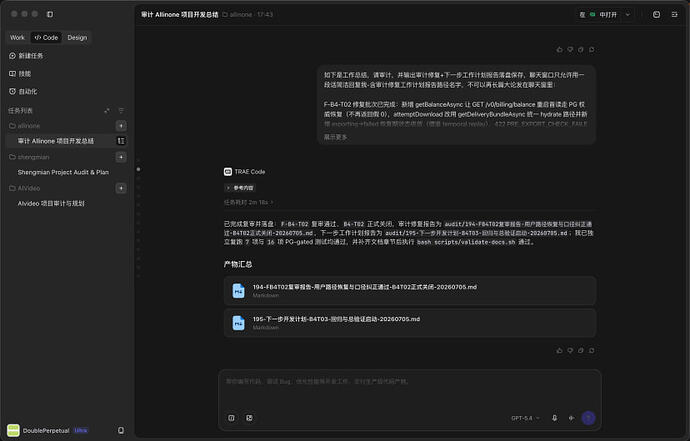Click the dropdown chevron next to 中打开

click(628, 15)
